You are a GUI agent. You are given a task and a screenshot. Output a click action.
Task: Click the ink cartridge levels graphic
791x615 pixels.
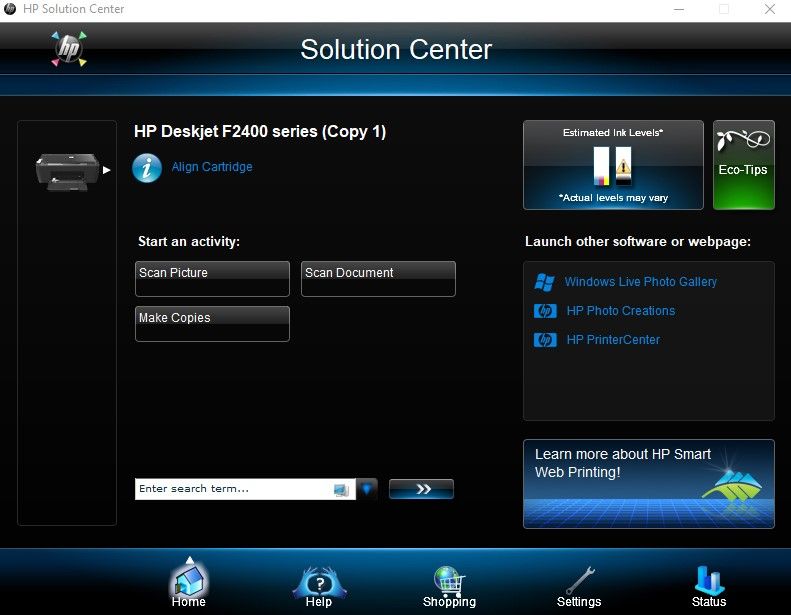(612, 166)
